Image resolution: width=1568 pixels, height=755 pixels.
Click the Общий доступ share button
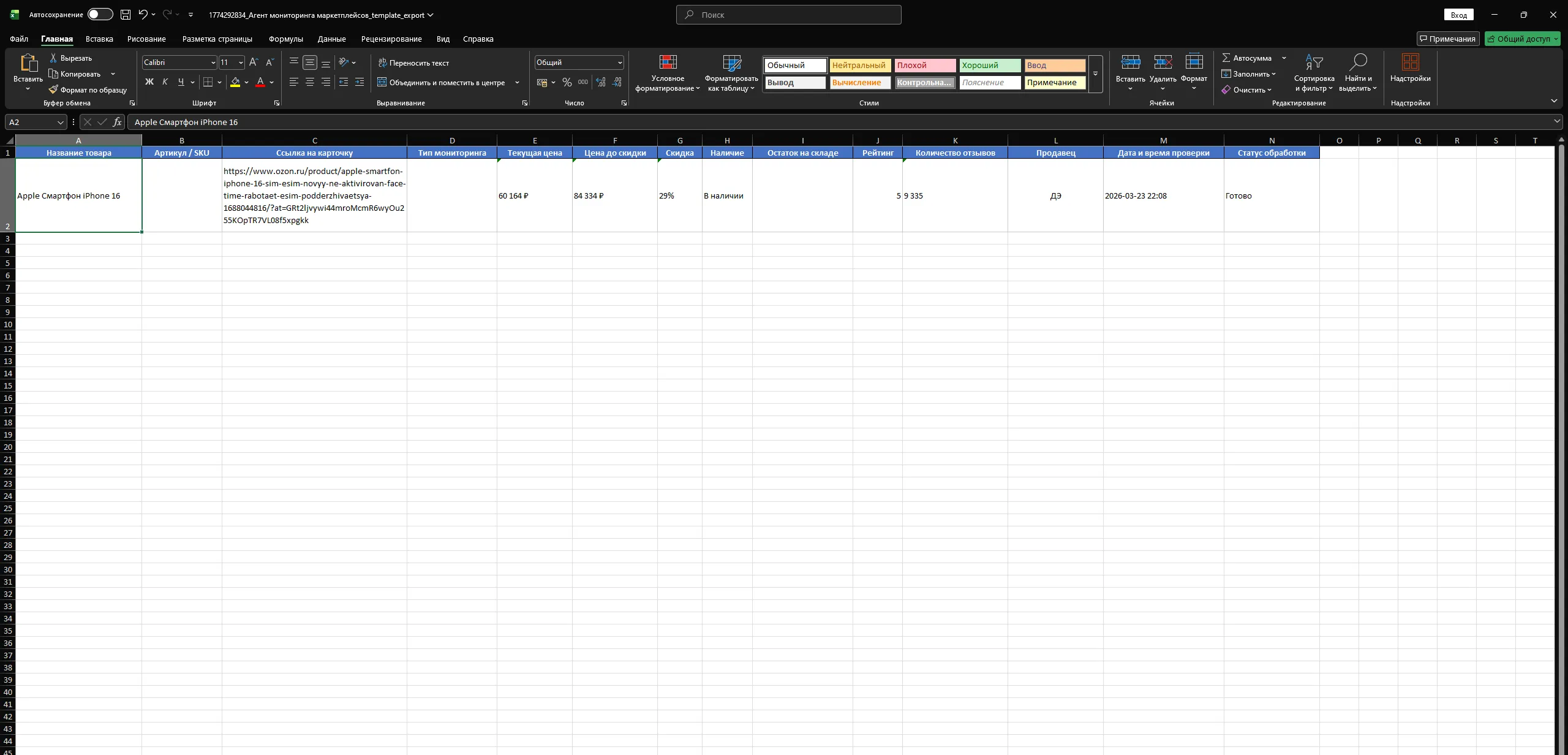pyautogui.click(x=1522, y=39)
